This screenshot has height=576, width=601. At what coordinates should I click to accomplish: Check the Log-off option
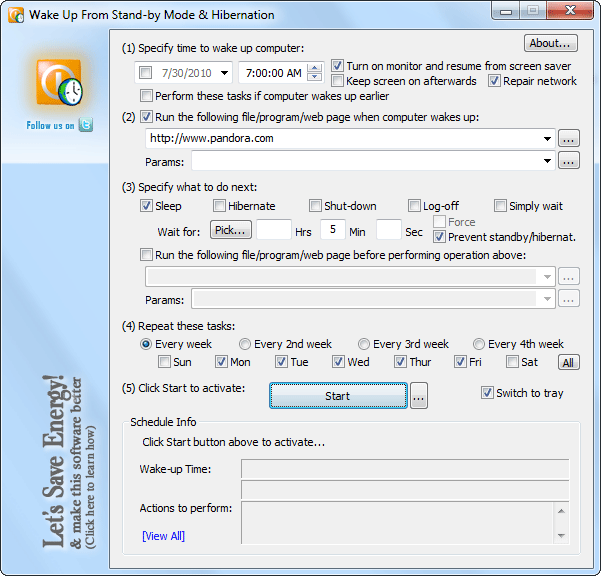[414, 206]
